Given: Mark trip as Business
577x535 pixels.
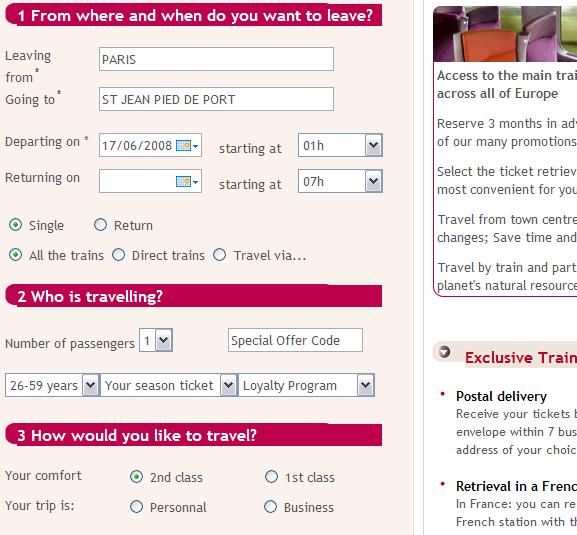Looking at the screenshot, I should [270, 507].
